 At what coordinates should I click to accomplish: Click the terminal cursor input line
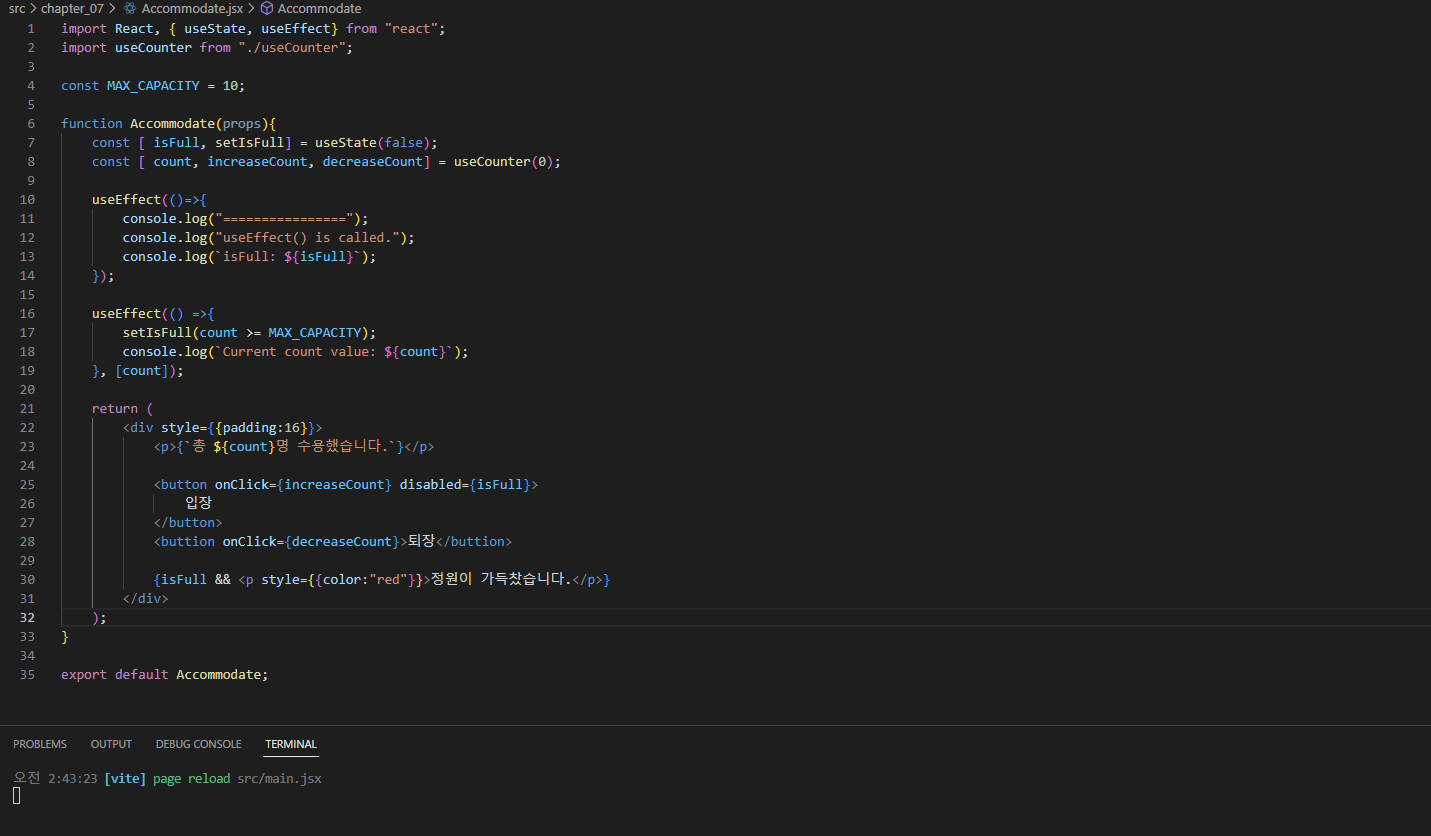[x=17, y=796]
